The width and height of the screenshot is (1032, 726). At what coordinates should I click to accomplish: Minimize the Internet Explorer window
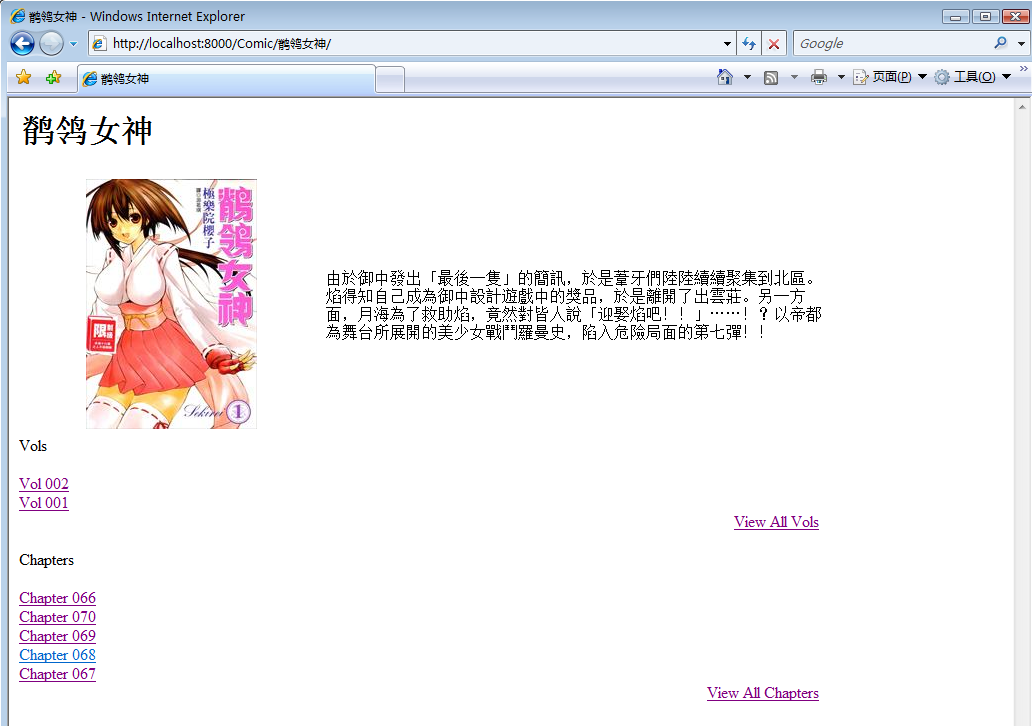click(955, 16)
